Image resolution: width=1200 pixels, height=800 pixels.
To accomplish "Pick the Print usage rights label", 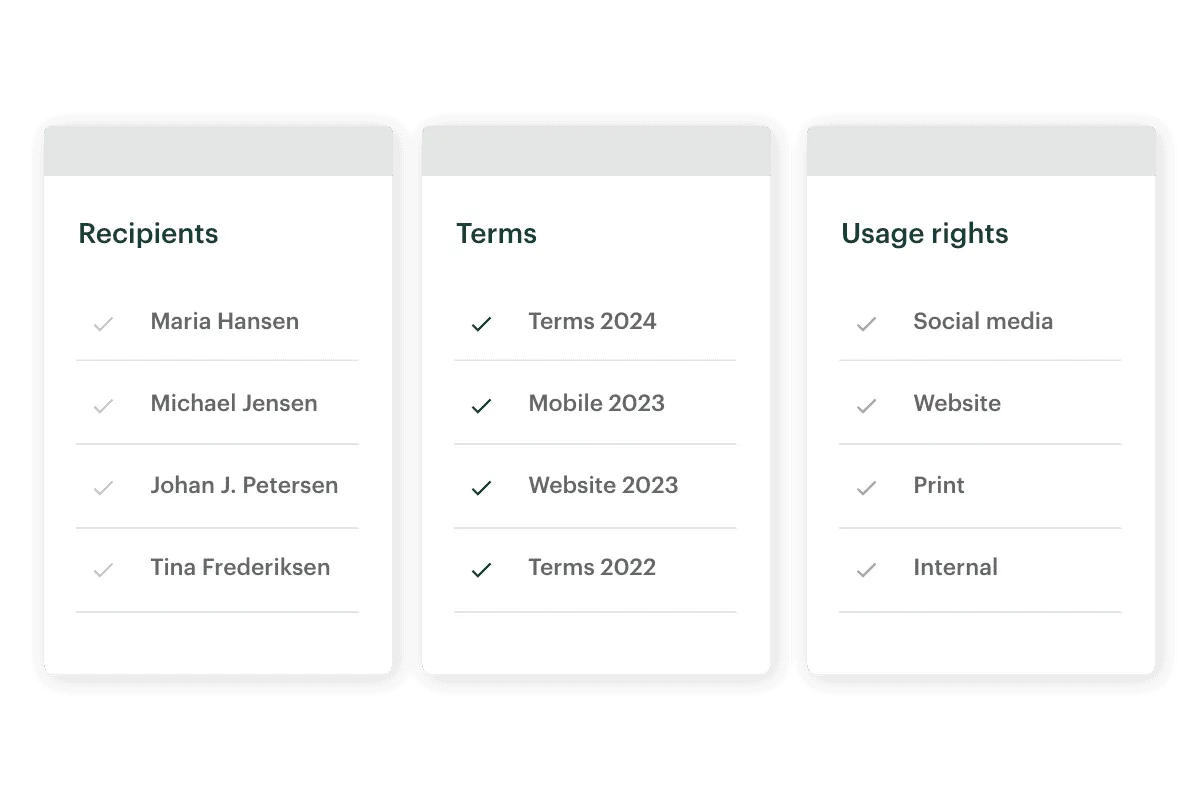I will coord(939,485).
